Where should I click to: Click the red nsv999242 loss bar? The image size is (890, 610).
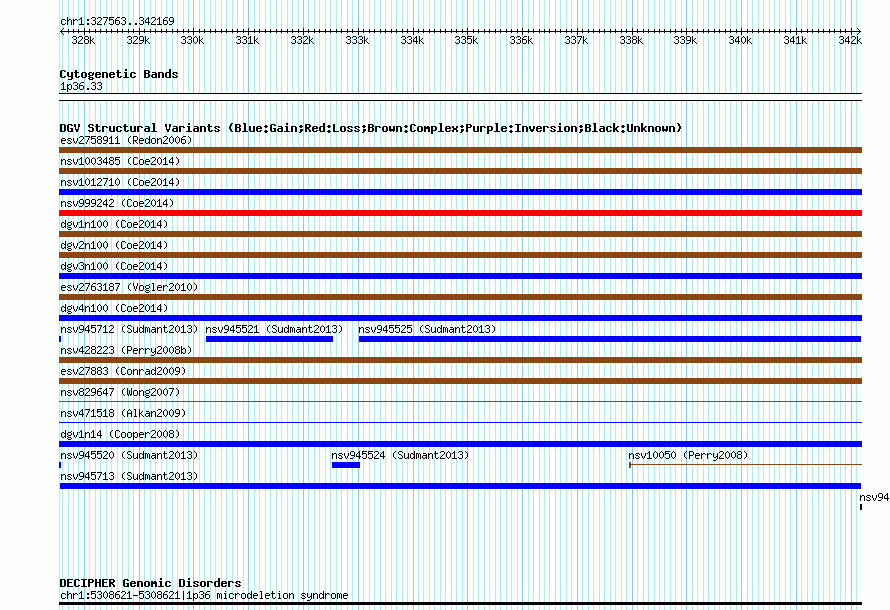click(x=460, y=213)
